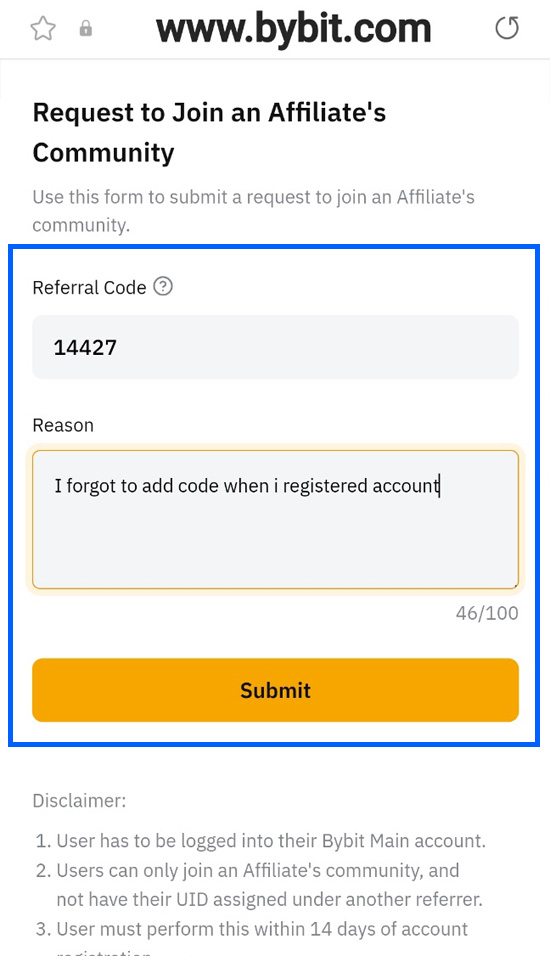This screenshot has height=956, width=550.
Task: Select disclaimer item about Bybit Main account
Action: pos(261,841)
